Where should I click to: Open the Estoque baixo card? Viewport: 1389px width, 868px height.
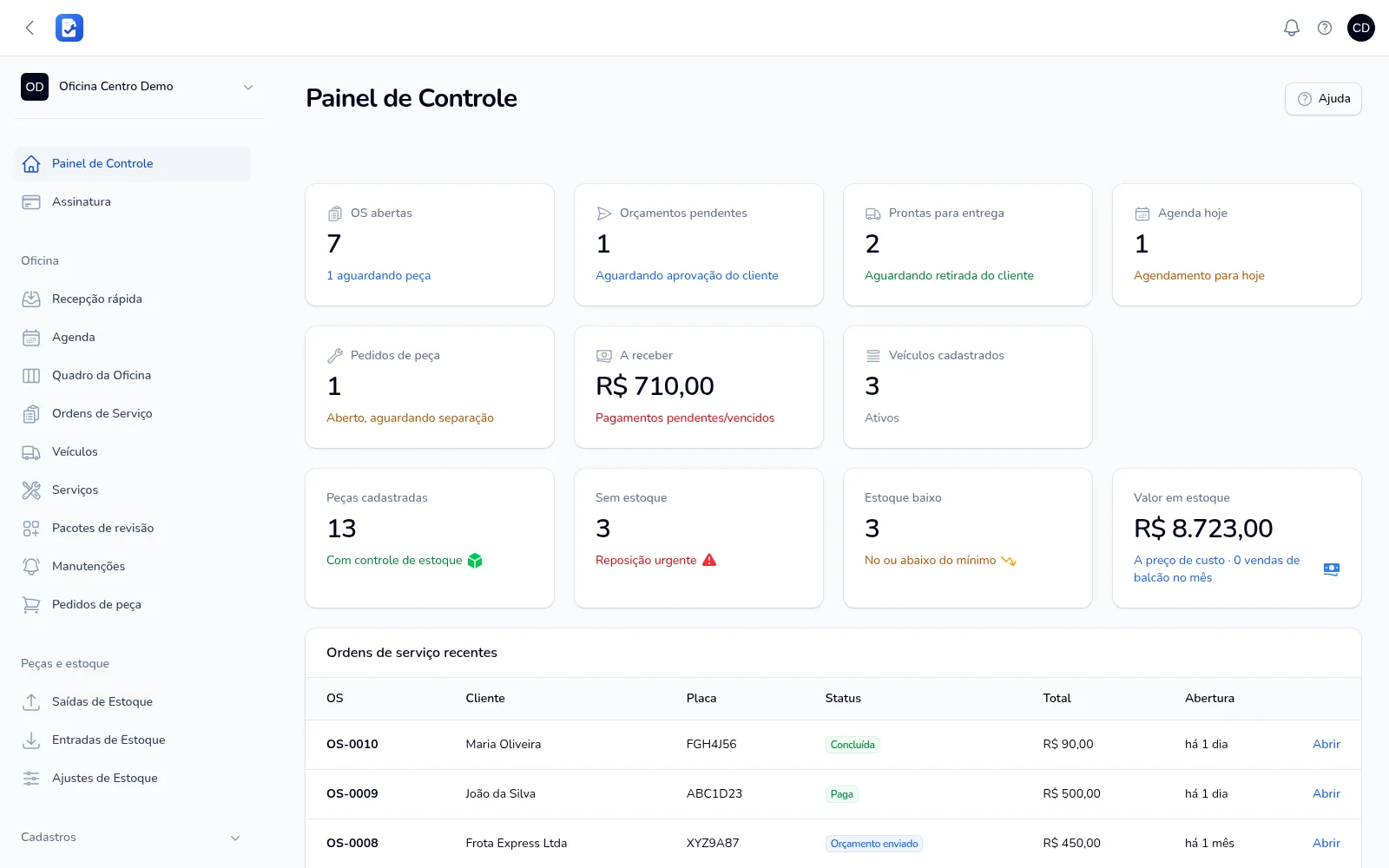[x=968, y=538]
